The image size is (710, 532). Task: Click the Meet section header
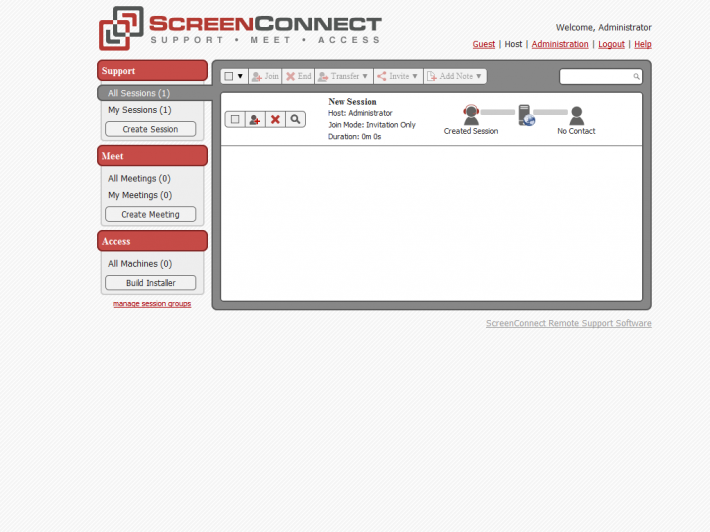153,156
